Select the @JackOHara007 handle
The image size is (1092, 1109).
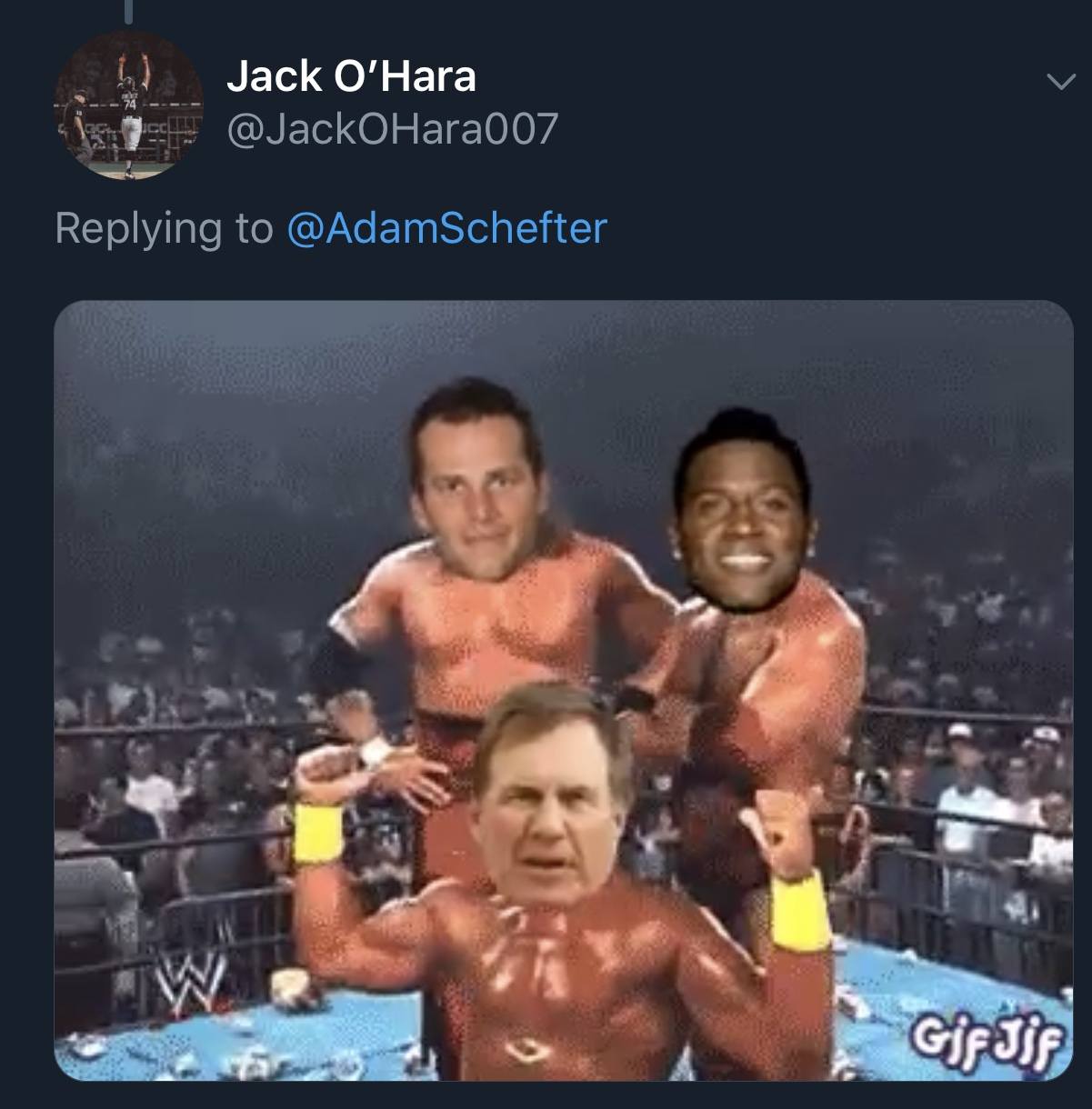[x=392, y=129]
